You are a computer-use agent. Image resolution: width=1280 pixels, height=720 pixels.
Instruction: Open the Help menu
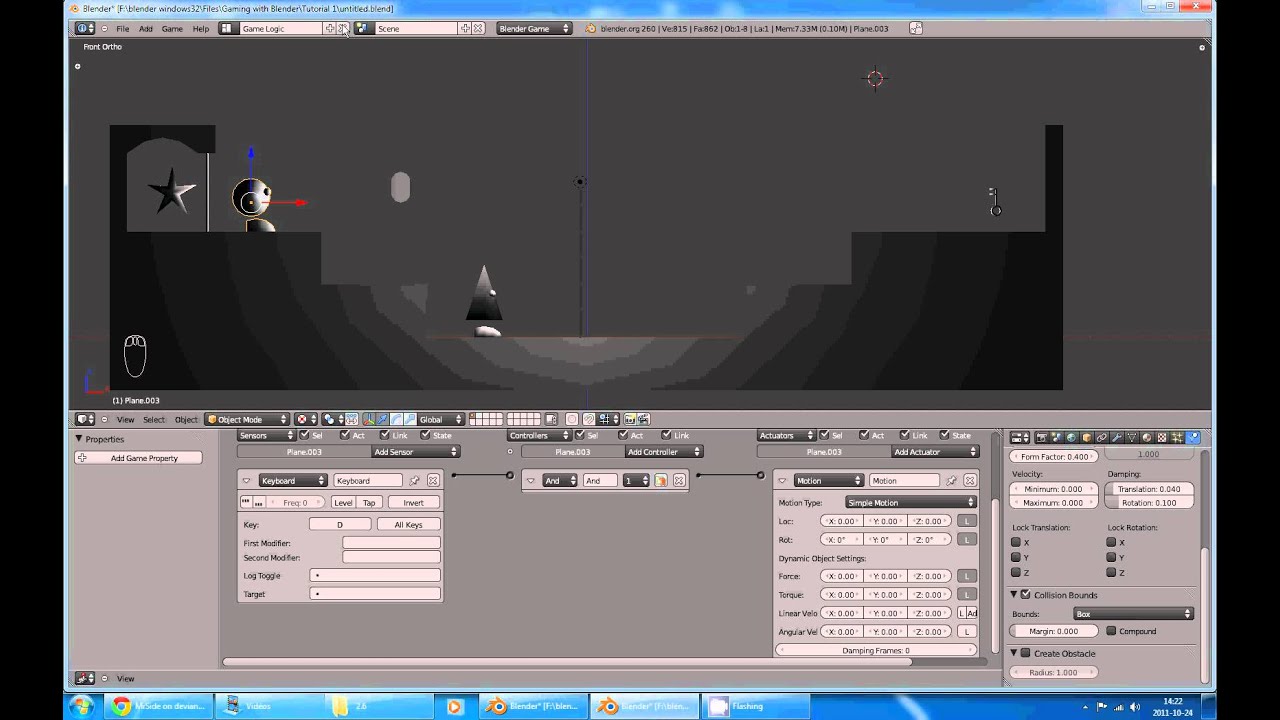[x=201, y=28]
